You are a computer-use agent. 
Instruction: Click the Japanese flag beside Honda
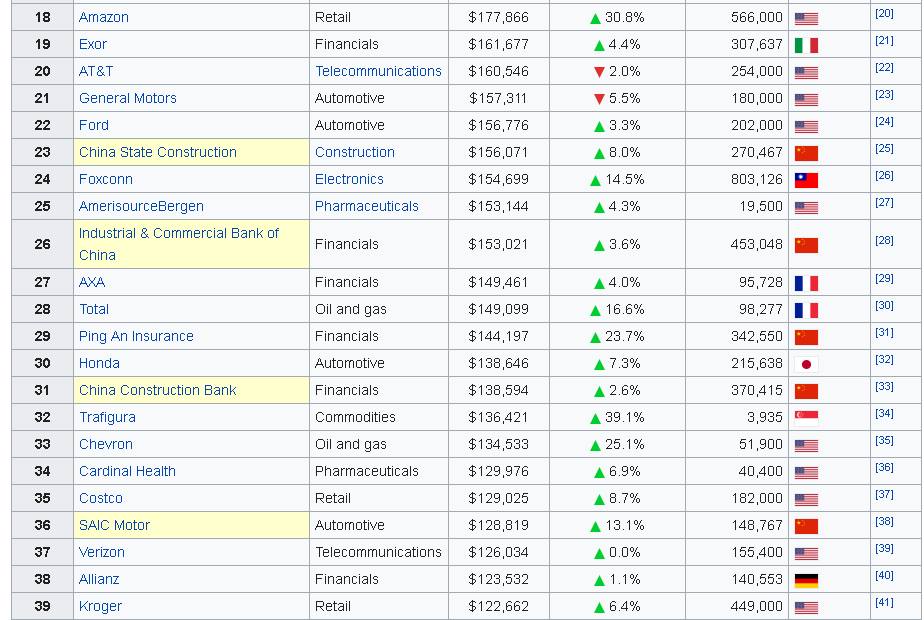[806, 364]
